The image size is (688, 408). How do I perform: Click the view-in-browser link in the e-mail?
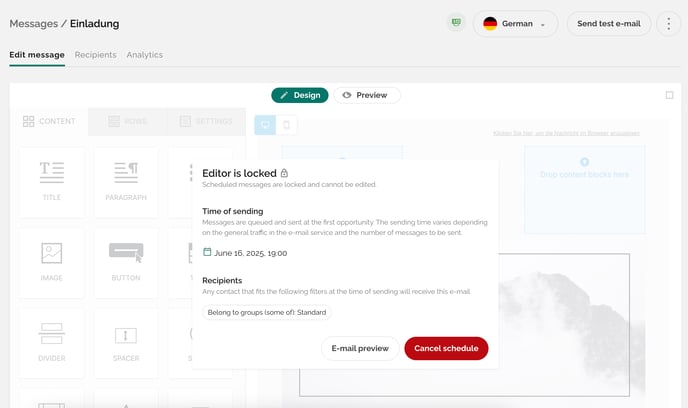point(566,133)
